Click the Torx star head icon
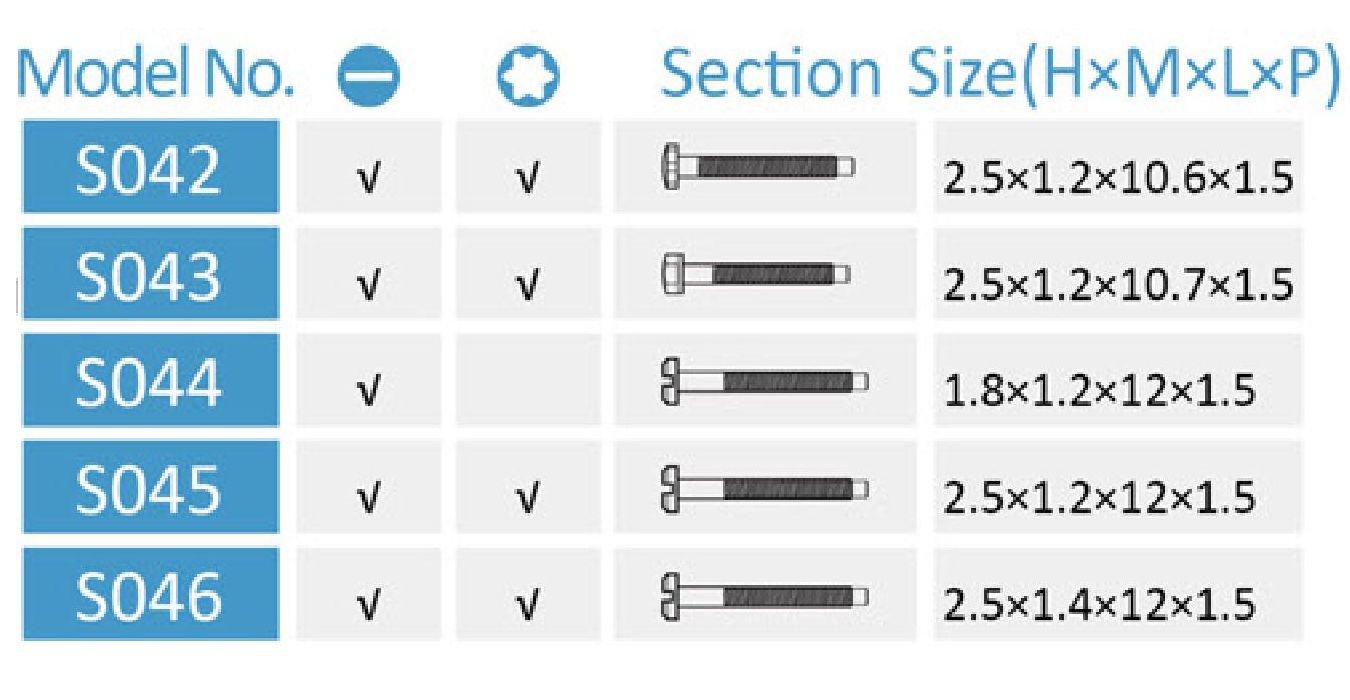This screenshot has width=1350, height=700. pyautogui.click(x=528, y=79)
